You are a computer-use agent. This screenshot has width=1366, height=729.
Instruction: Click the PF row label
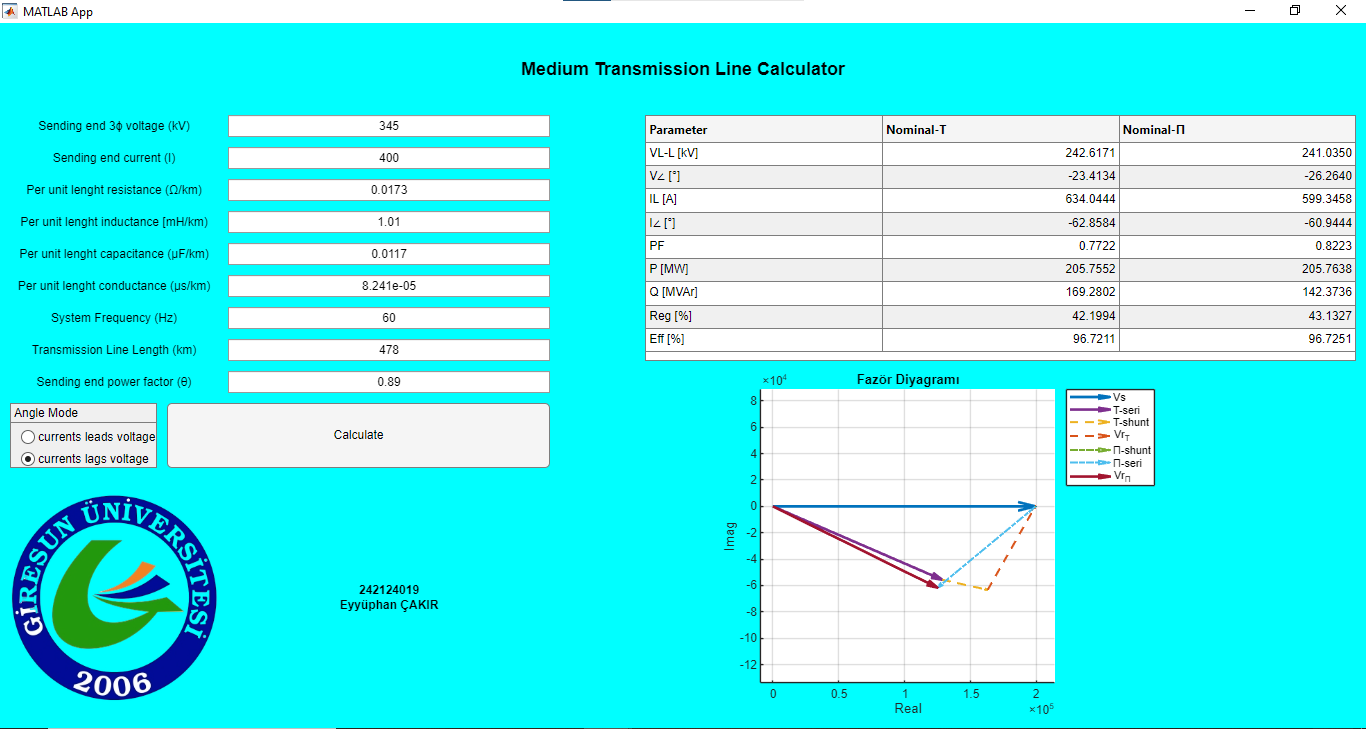coord(764,247)
